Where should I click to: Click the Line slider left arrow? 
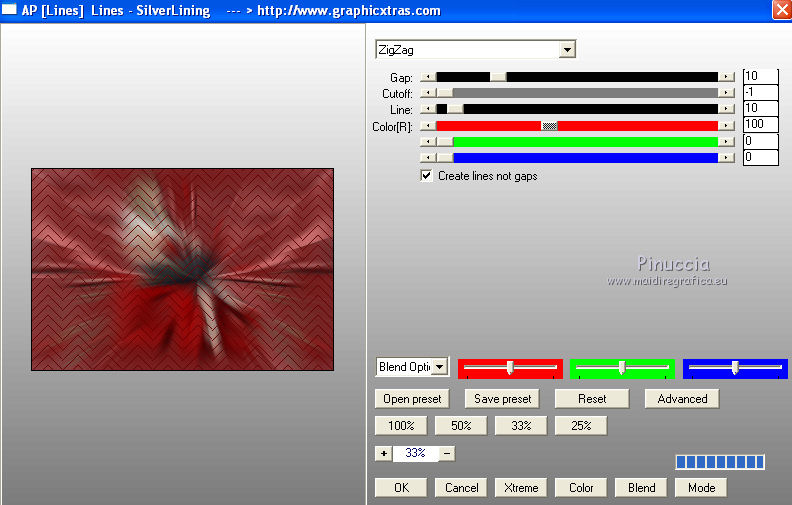(428, 109)
